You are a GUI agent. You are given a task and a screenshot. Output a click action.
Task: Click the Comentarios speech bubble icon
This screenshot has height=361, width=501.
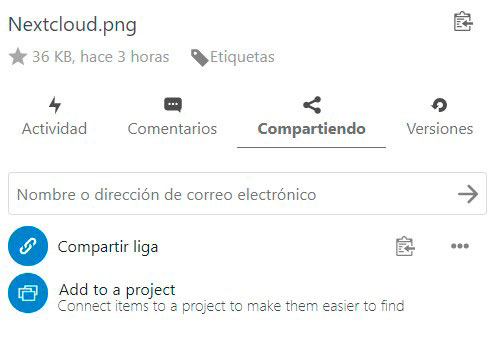click(173, 105)
